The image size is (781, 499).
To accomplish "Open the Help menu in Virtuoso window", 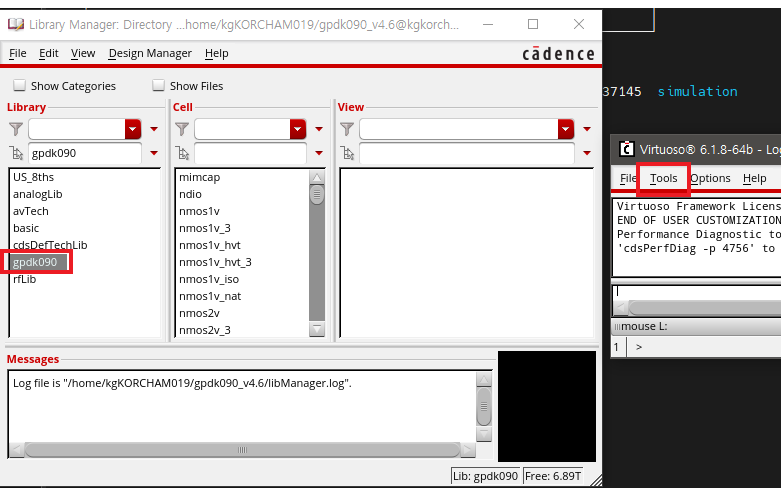I will pos(755,178).
